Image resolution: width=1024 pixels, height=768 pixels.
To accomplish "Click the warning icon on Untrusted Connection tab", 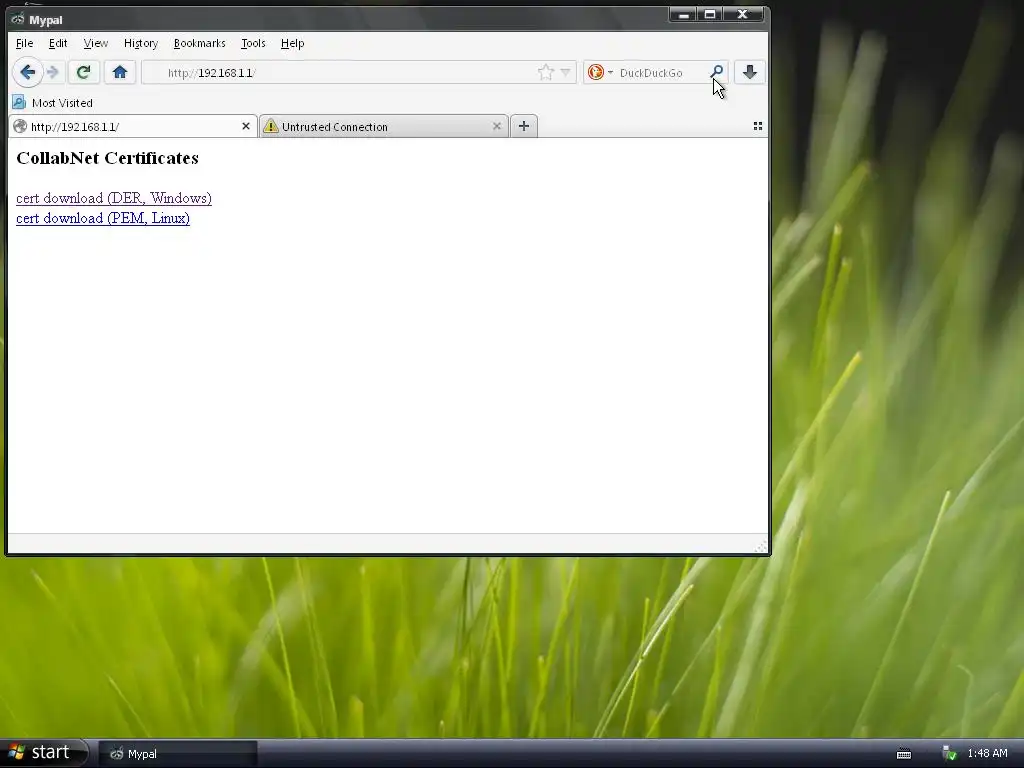I will (x=270, y=127).
